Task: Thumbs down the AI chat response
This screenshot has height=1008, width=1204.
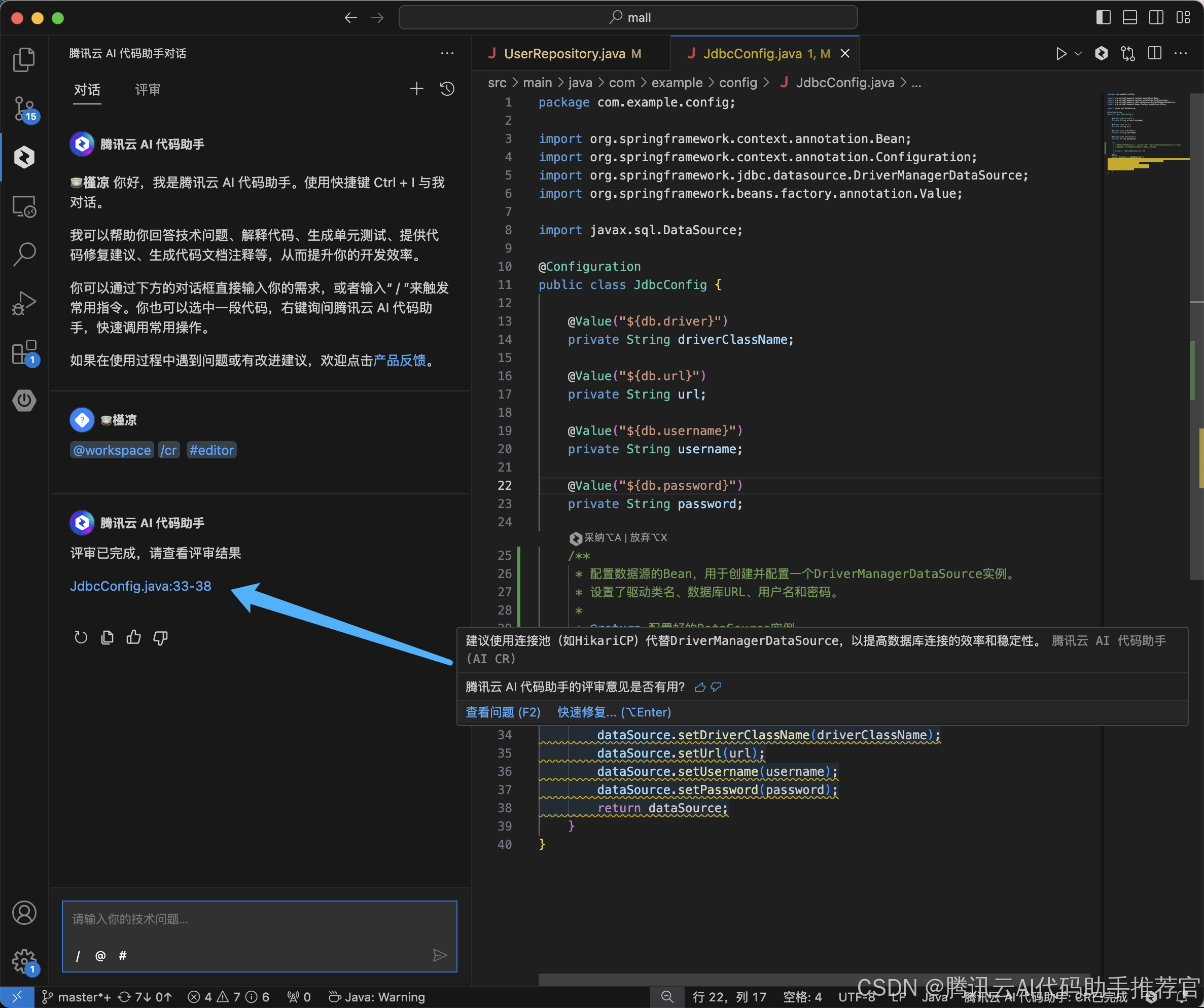Action: [x=161, y=637]
